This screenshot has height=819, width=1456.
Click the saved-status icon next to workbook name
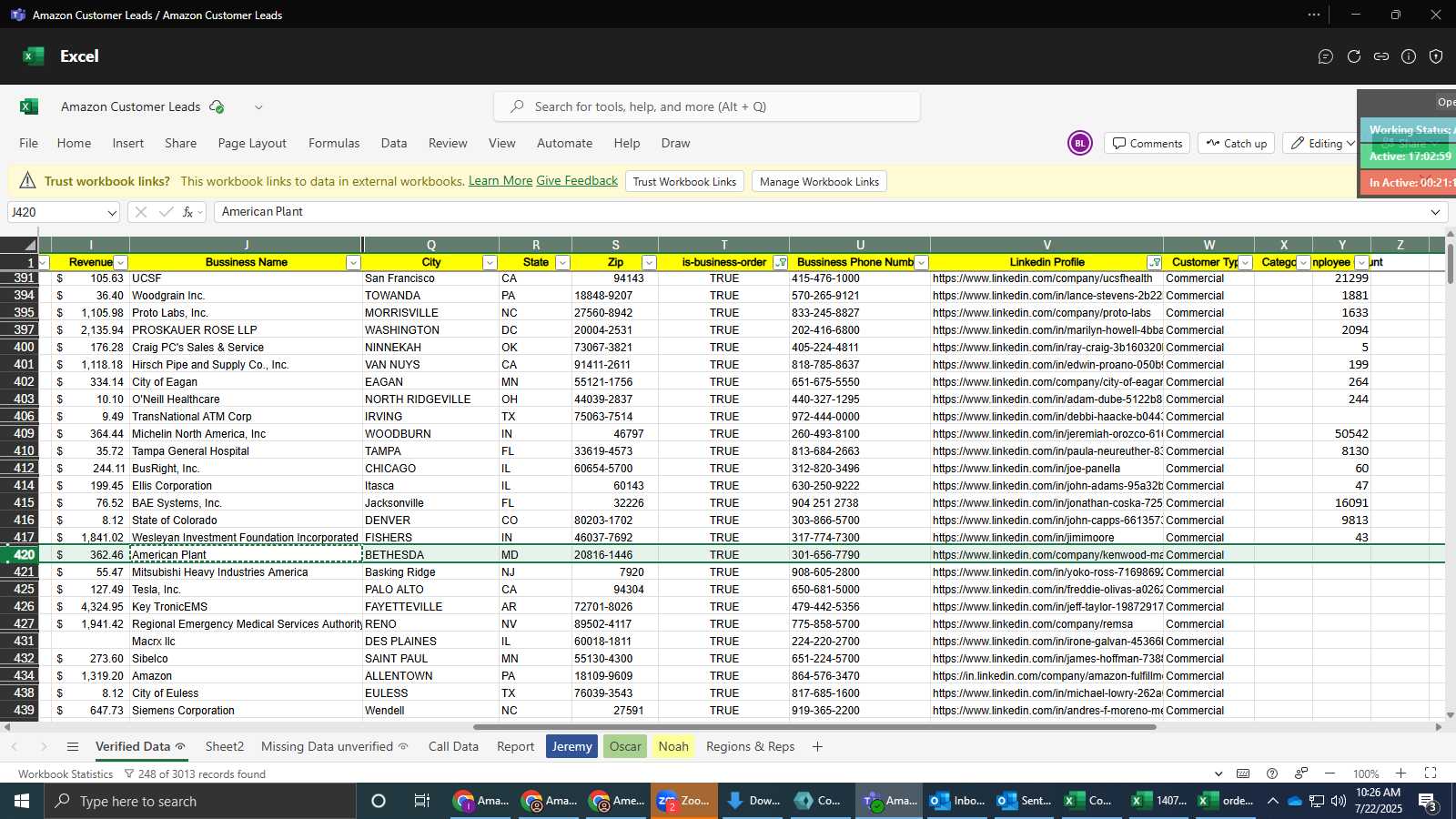coord(217,106)
